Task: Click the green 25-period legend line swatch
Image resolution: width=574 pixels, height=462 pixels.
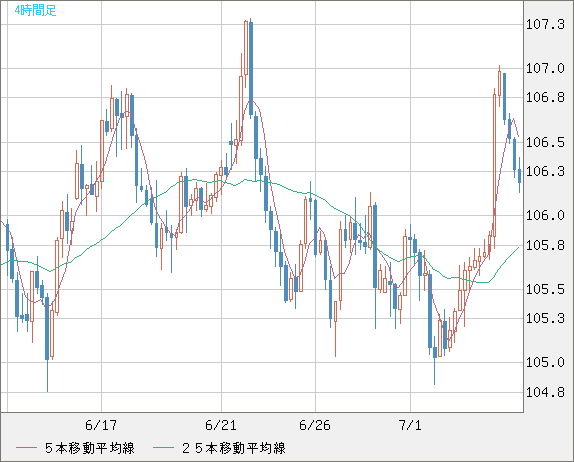Action: [163, 448]
